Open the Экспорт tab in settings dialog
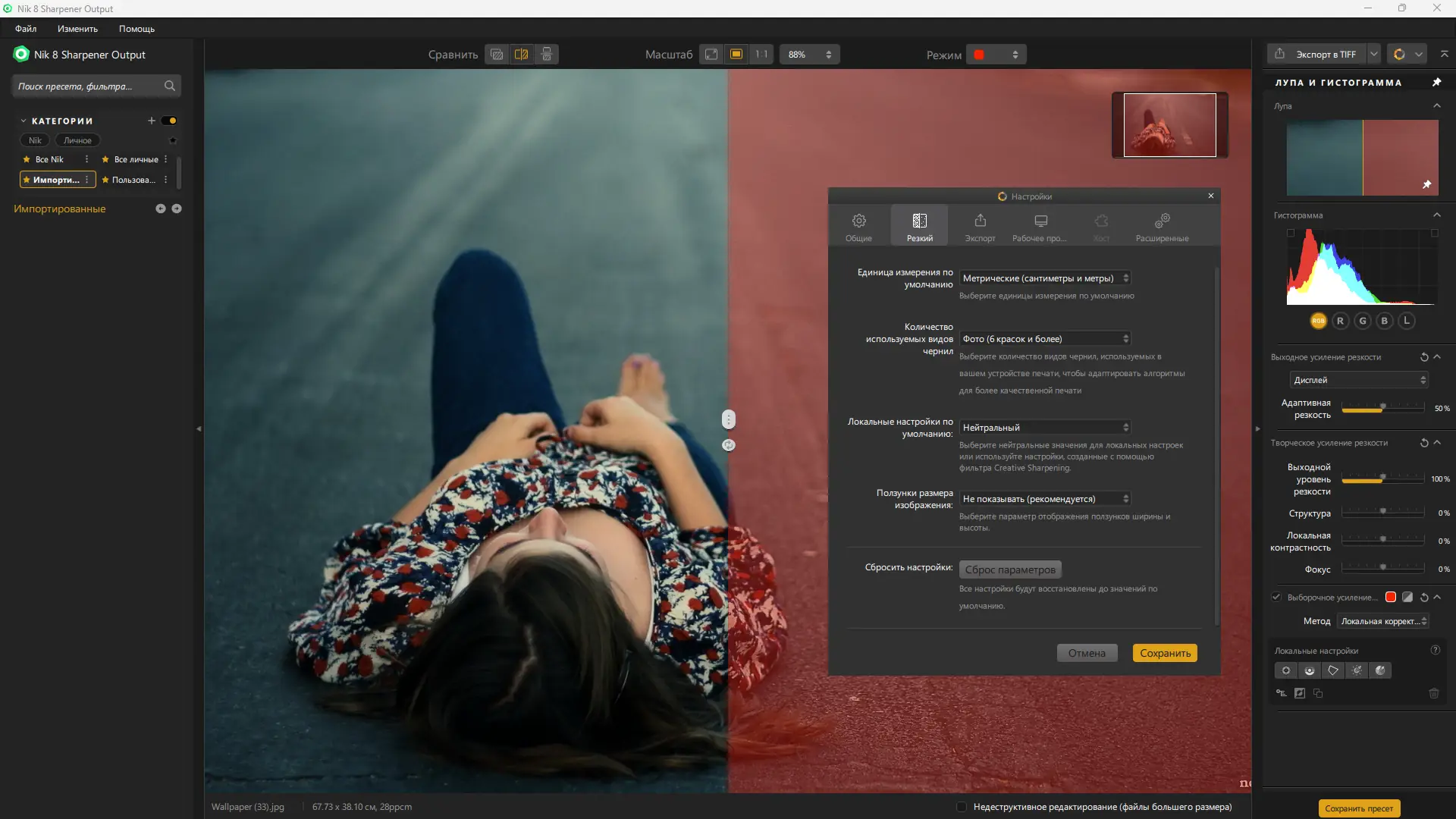1456x819 pixels. point(980,226)
